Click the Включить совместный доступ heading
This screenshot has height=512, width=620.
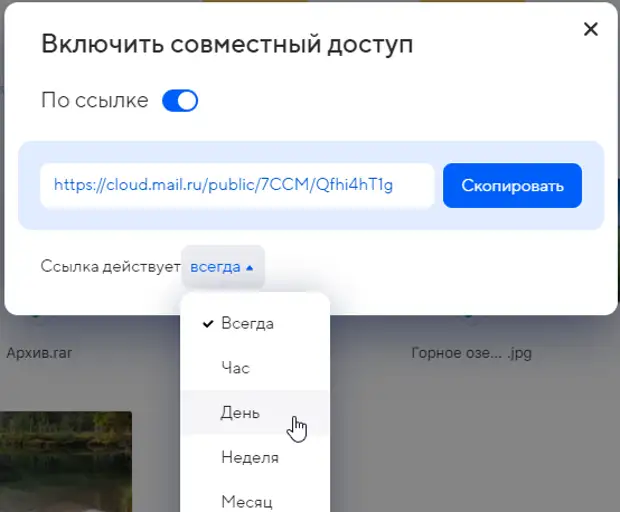click(x=227, y=43)
